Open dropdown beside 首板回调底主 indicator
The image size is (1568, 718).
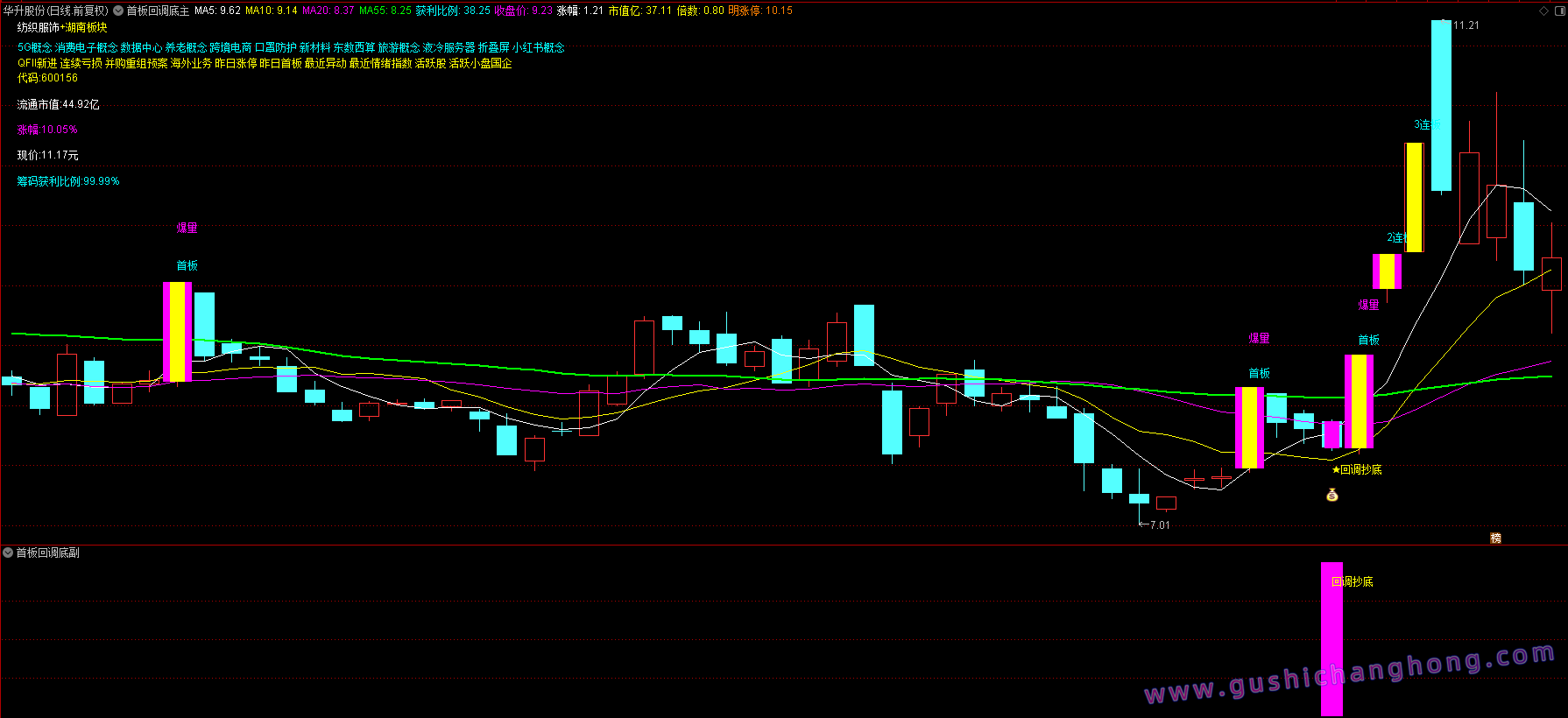click(118, 11)
